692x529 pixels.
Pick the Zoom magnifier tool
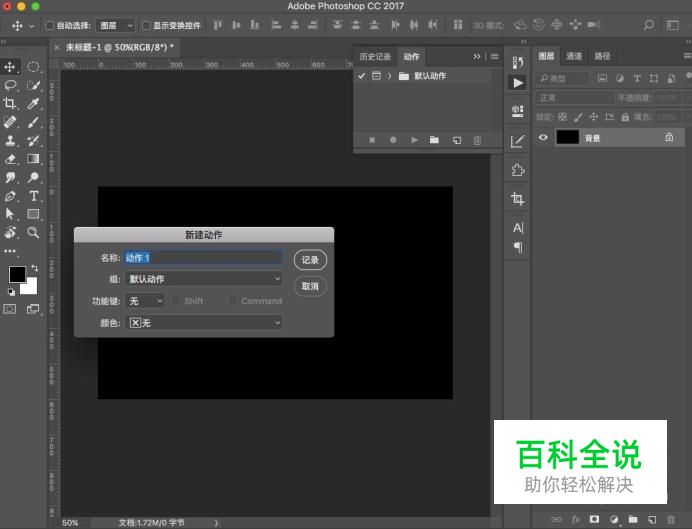click(34, 232)
